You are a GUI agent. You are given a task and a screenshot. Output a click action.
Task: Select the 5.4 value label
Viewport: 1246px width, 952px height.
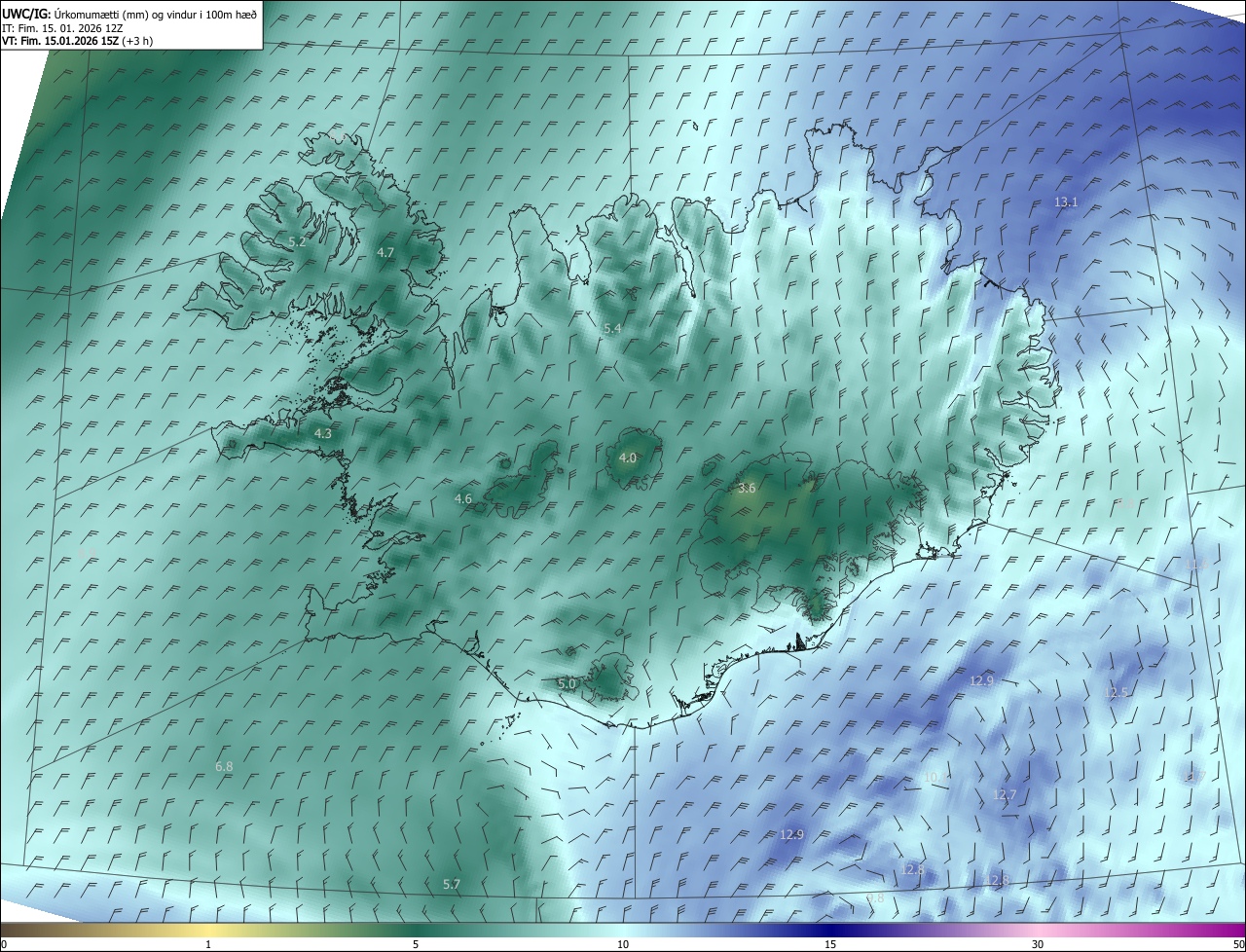612,329
